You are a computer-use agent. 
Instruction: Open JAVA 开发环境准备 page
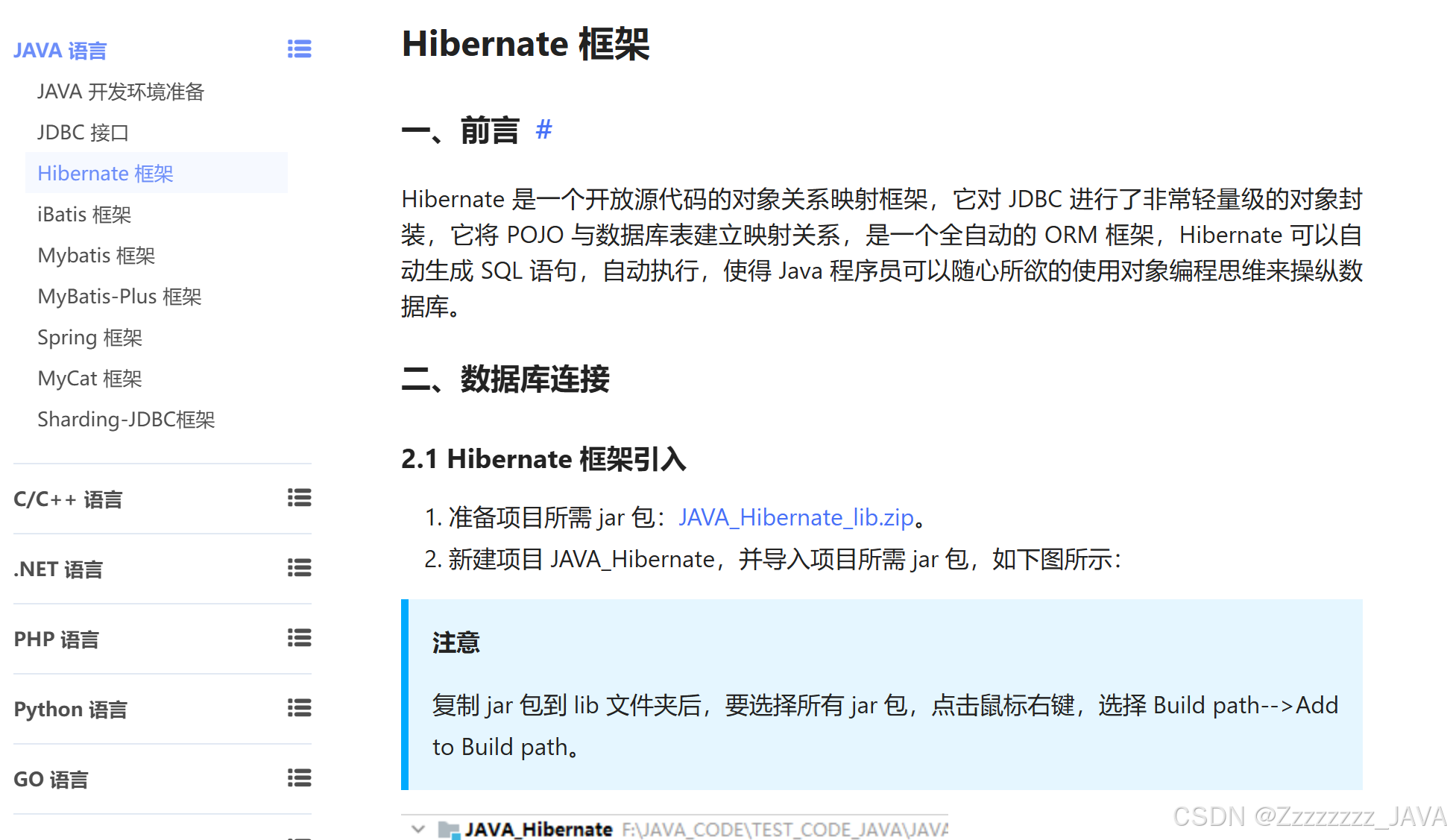(x=121, y=92)
